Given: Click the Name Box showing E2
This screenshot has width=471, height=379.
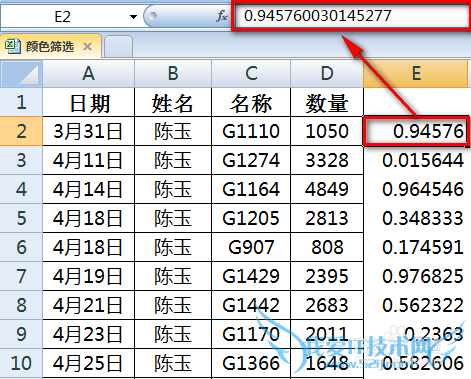Looking at the screenshot, I should tap(63, 16).
